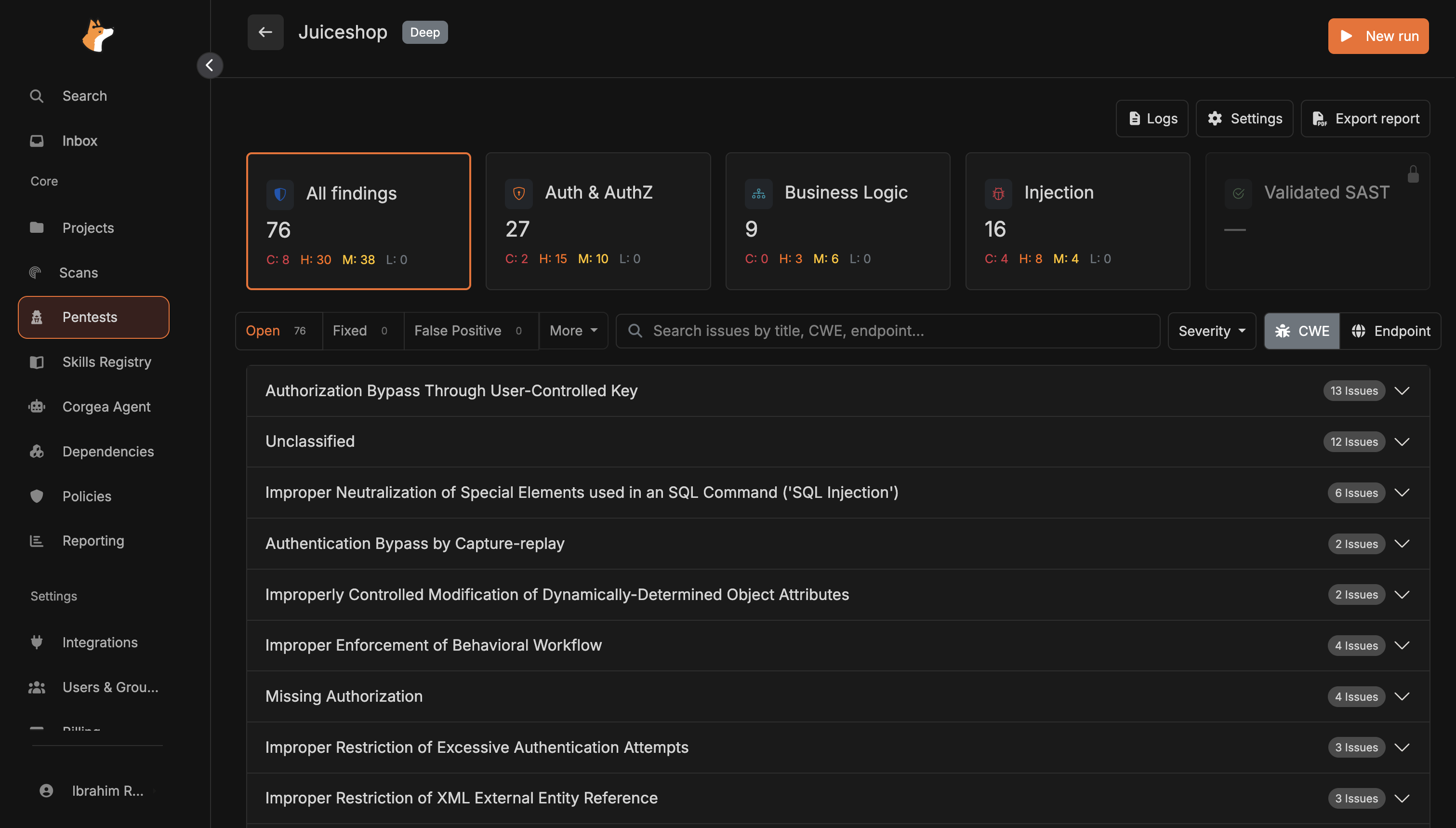Image resolution: width=1456 pixels, height=828 pixels.
Task: Click the Auth & AuthZ shield icon
Action: tap(519, 193)
